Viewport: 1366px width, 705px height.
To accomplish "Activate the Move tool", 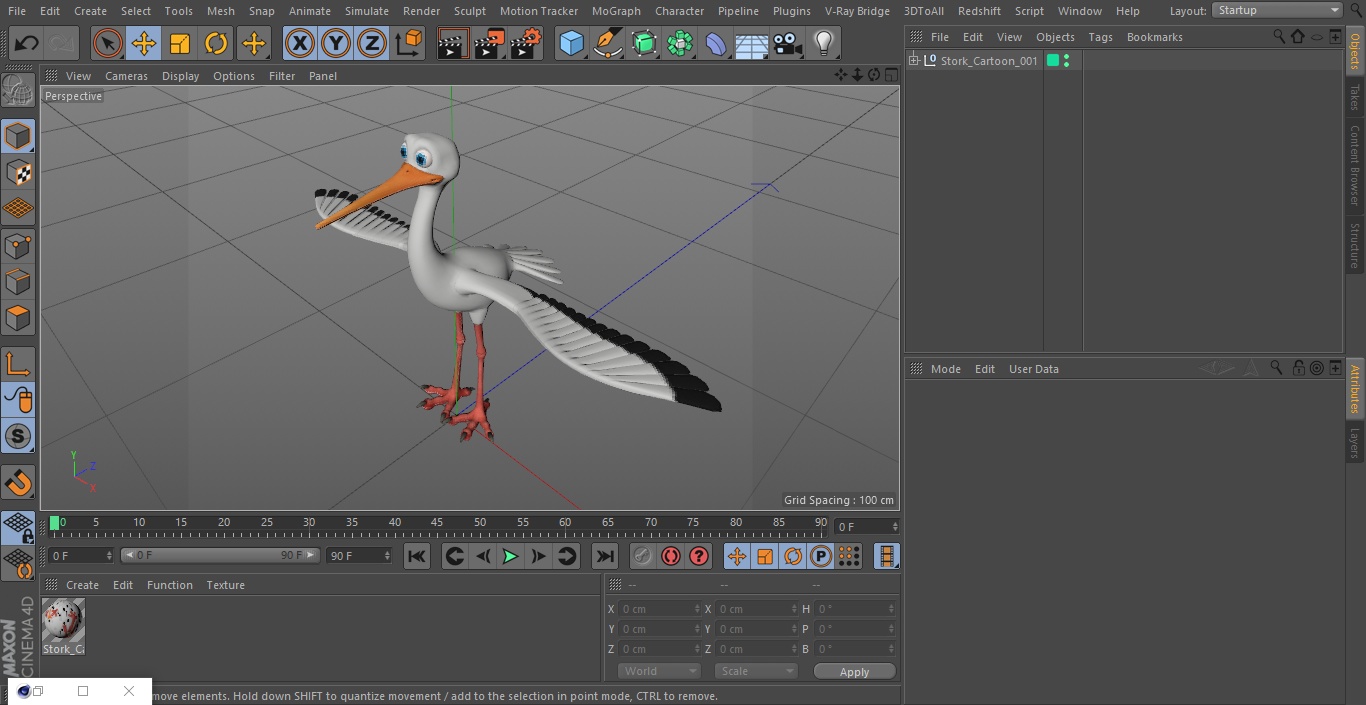I will (x=143, y=44).
